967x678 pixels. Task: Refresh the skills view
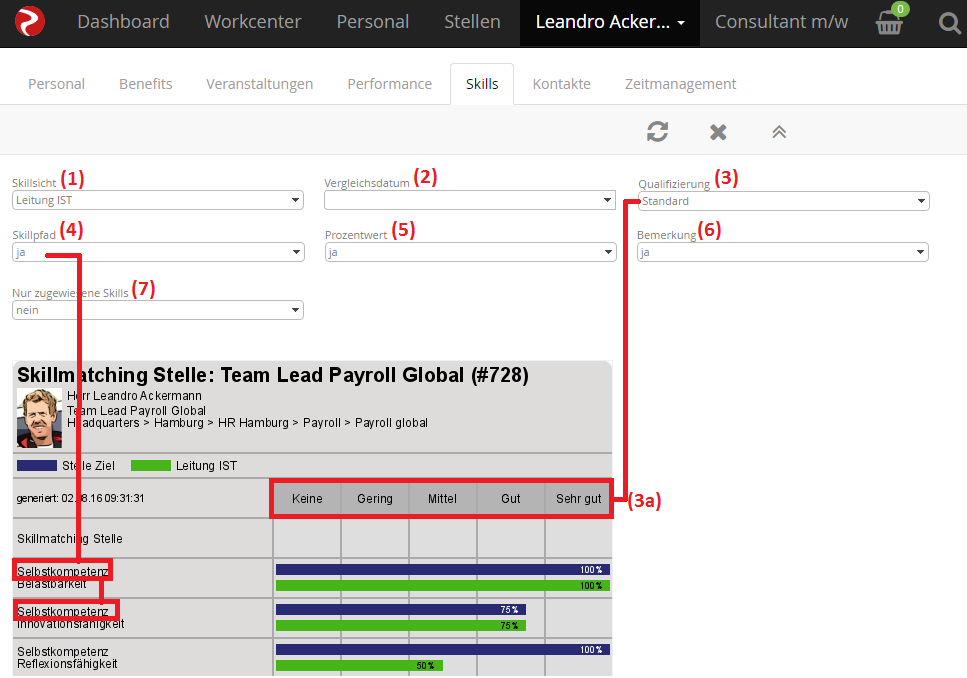point(657,131)
